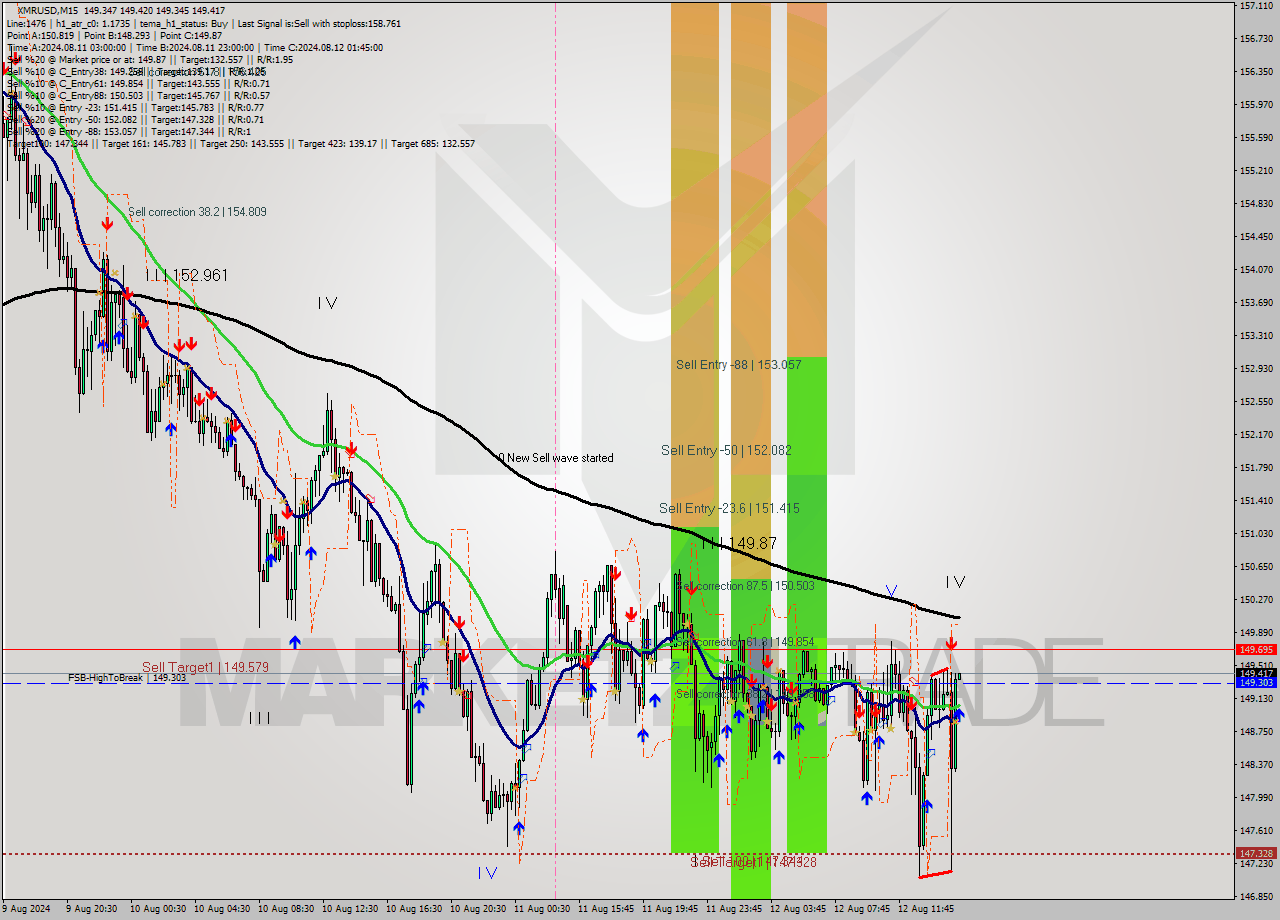The width and height of the screenshot is (1280, 920).
Task: Click the 146.850 price axis value
Action: click(x=1256, y=897)
